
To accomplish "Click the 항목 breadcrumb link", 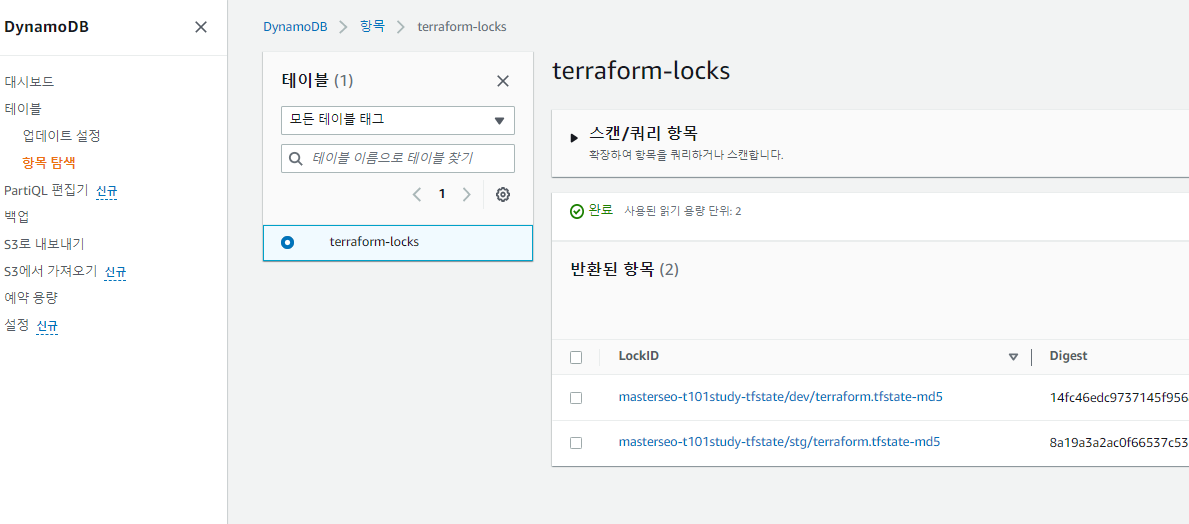I will click(x=372, y=27).
